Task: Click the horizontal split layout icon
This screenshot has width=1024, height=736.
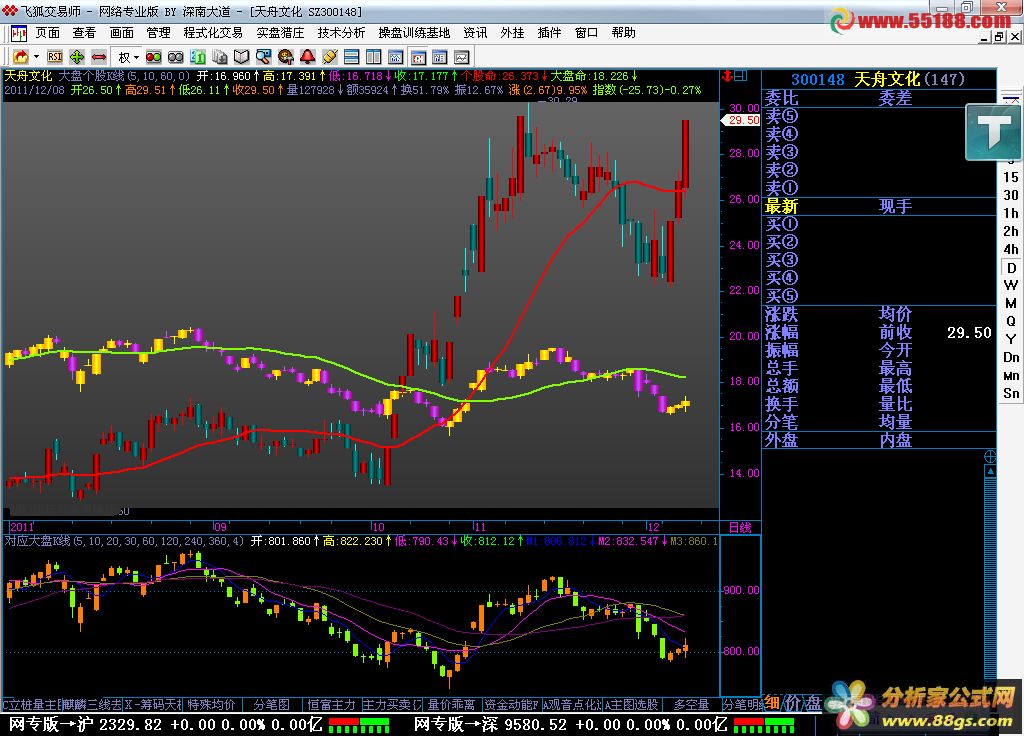Action: 351,57
